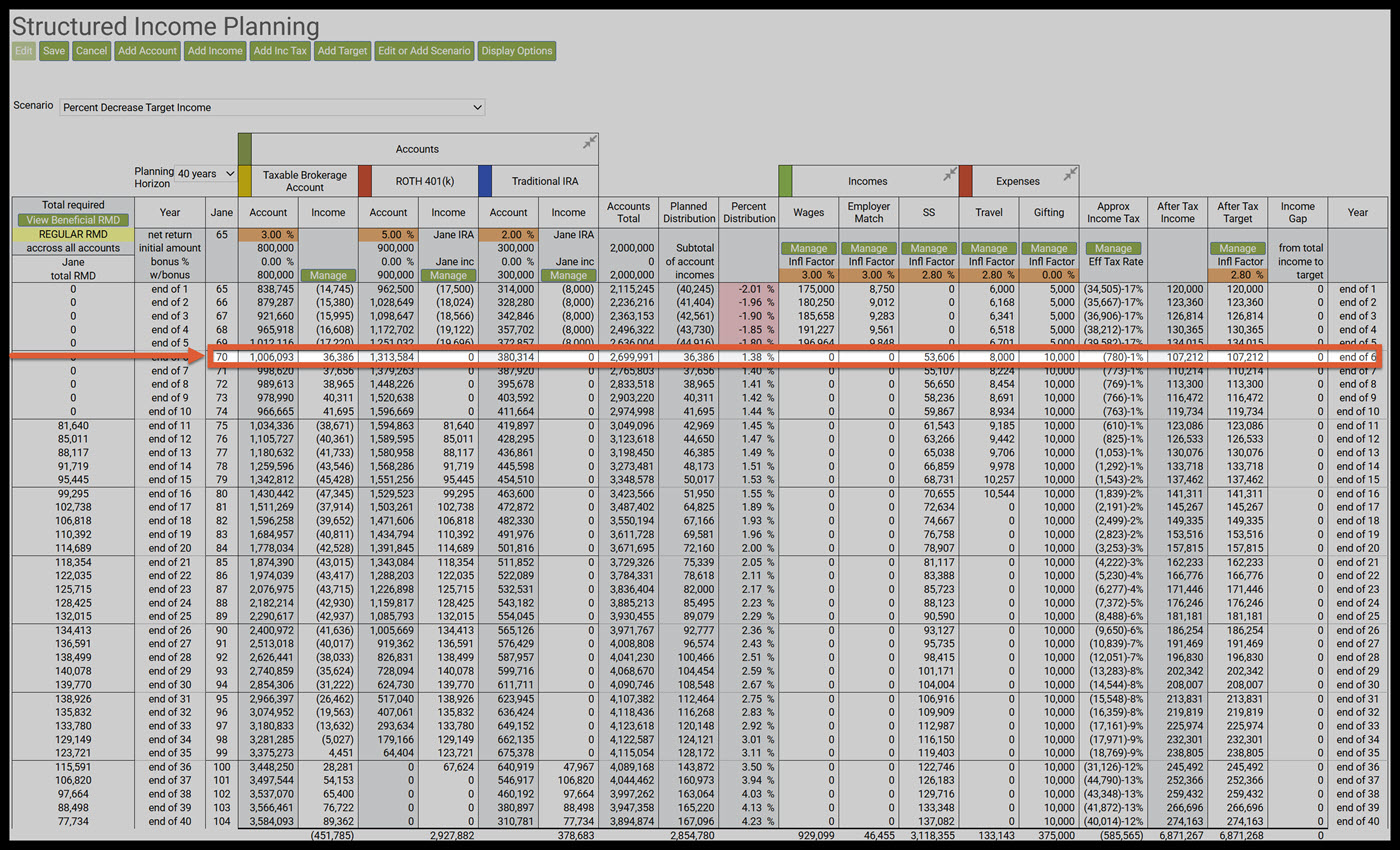Click the Wages total 929,099
Screen dimensions: 1400x850
pyautogui.click(x=816, y=834)
